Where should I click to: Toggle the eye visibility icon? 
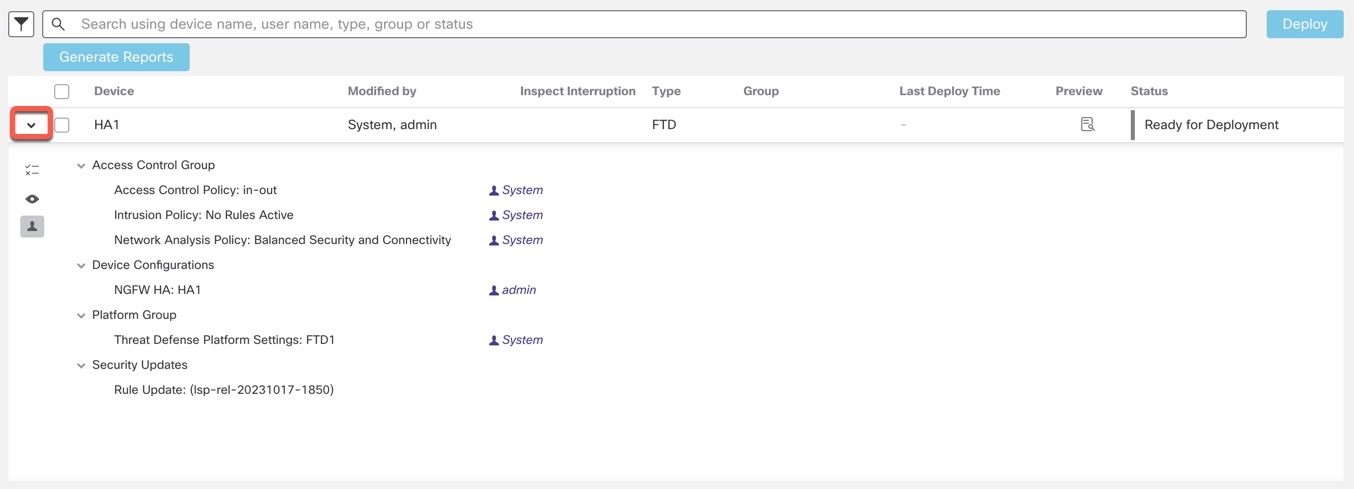[x=32, y=199]
